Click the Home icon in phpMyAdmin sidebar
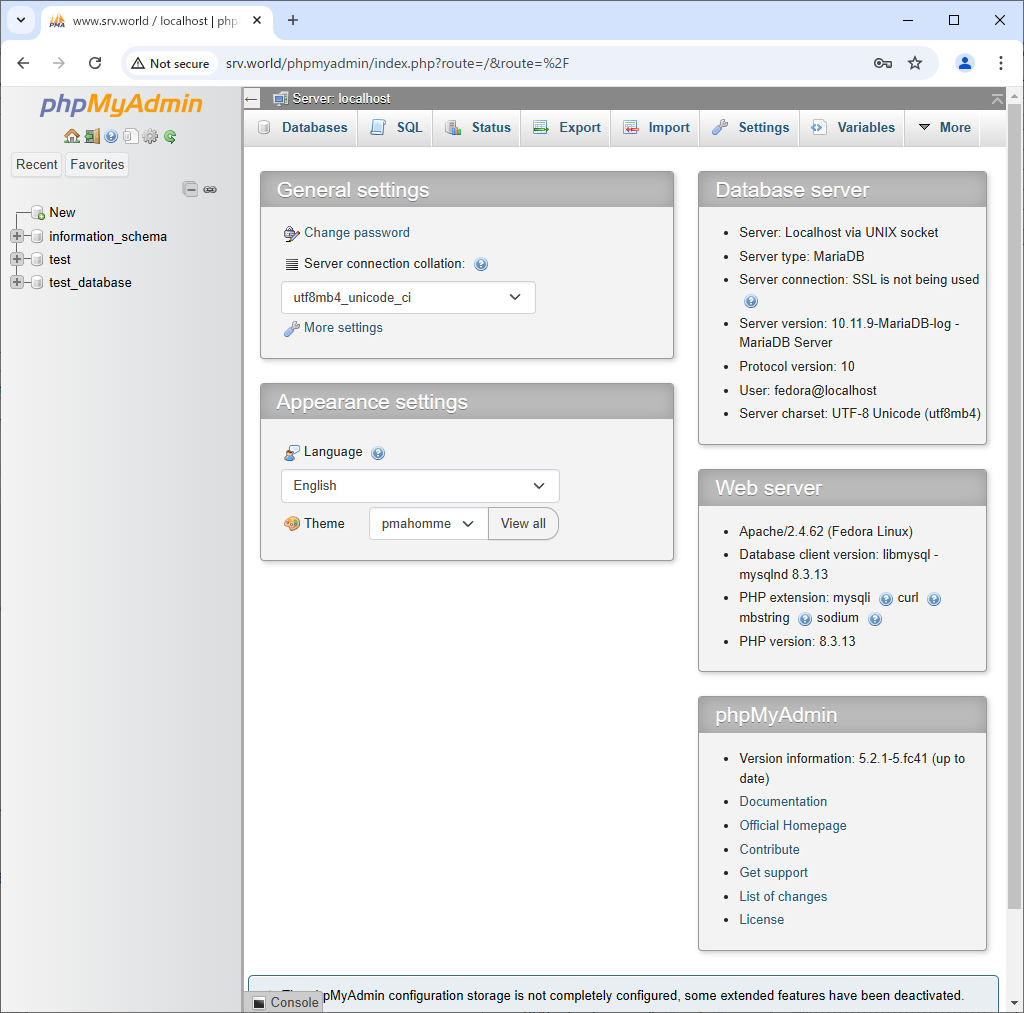 coord(72,136)
